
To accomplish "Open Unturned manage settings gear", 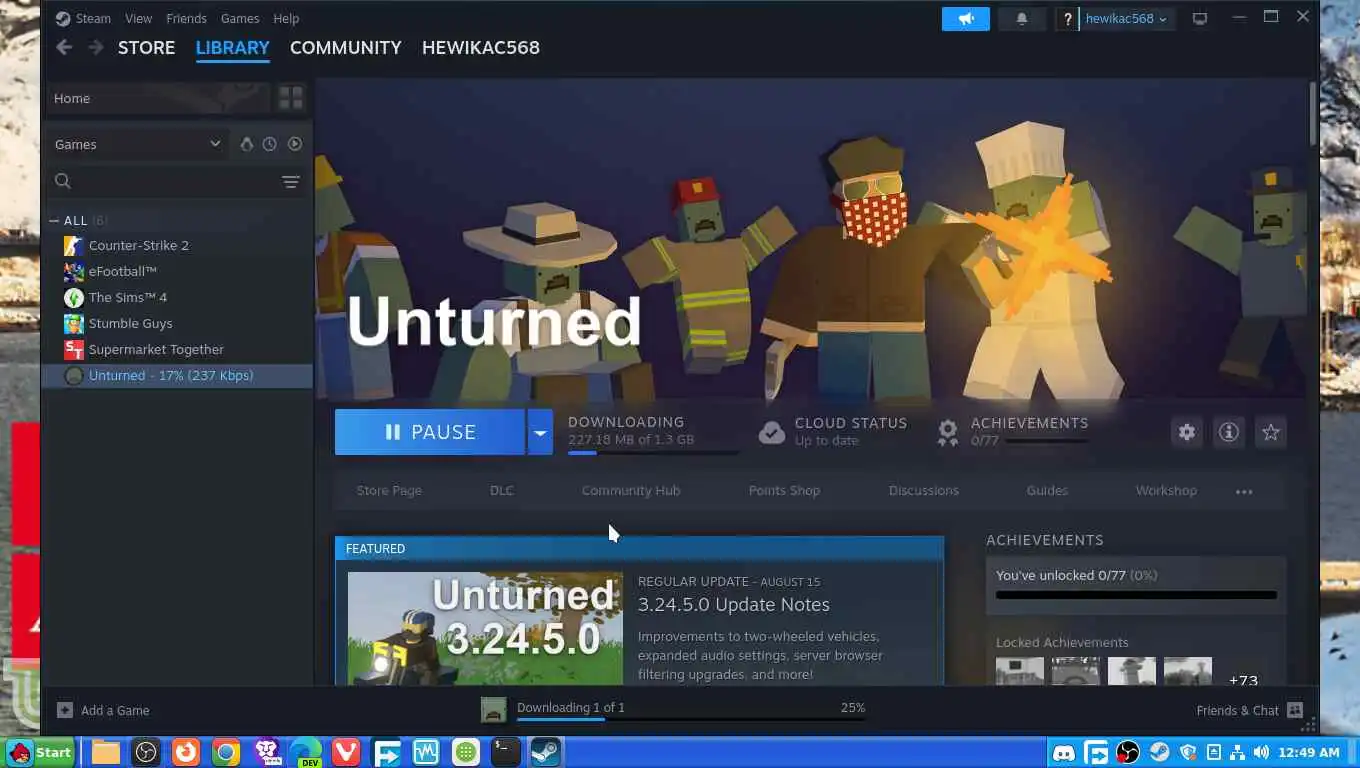I will click(x=1186, y=432).
